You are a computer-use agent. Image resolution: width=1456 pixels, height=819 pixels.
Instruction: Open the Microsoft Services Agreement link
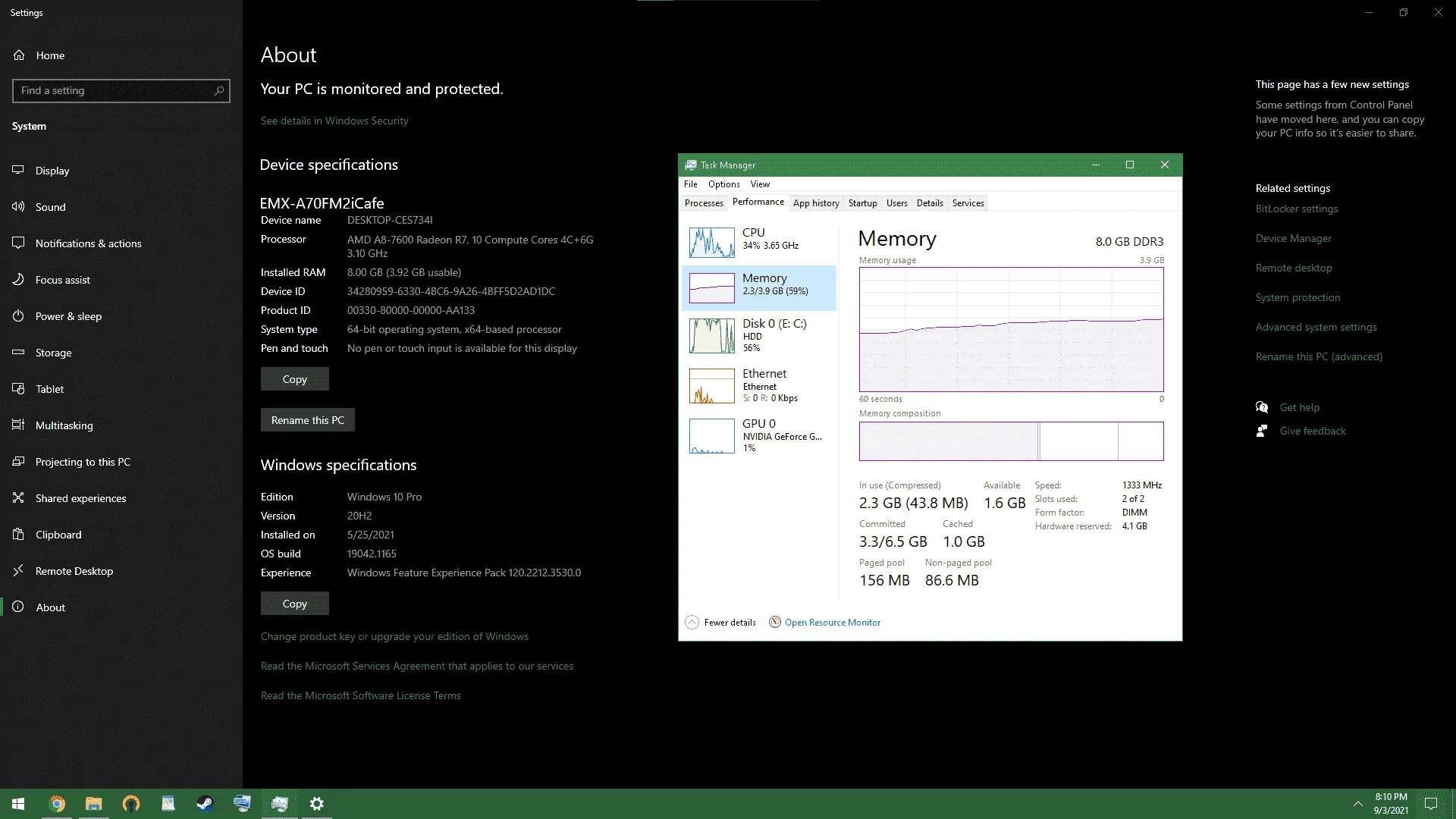point(417,666)
